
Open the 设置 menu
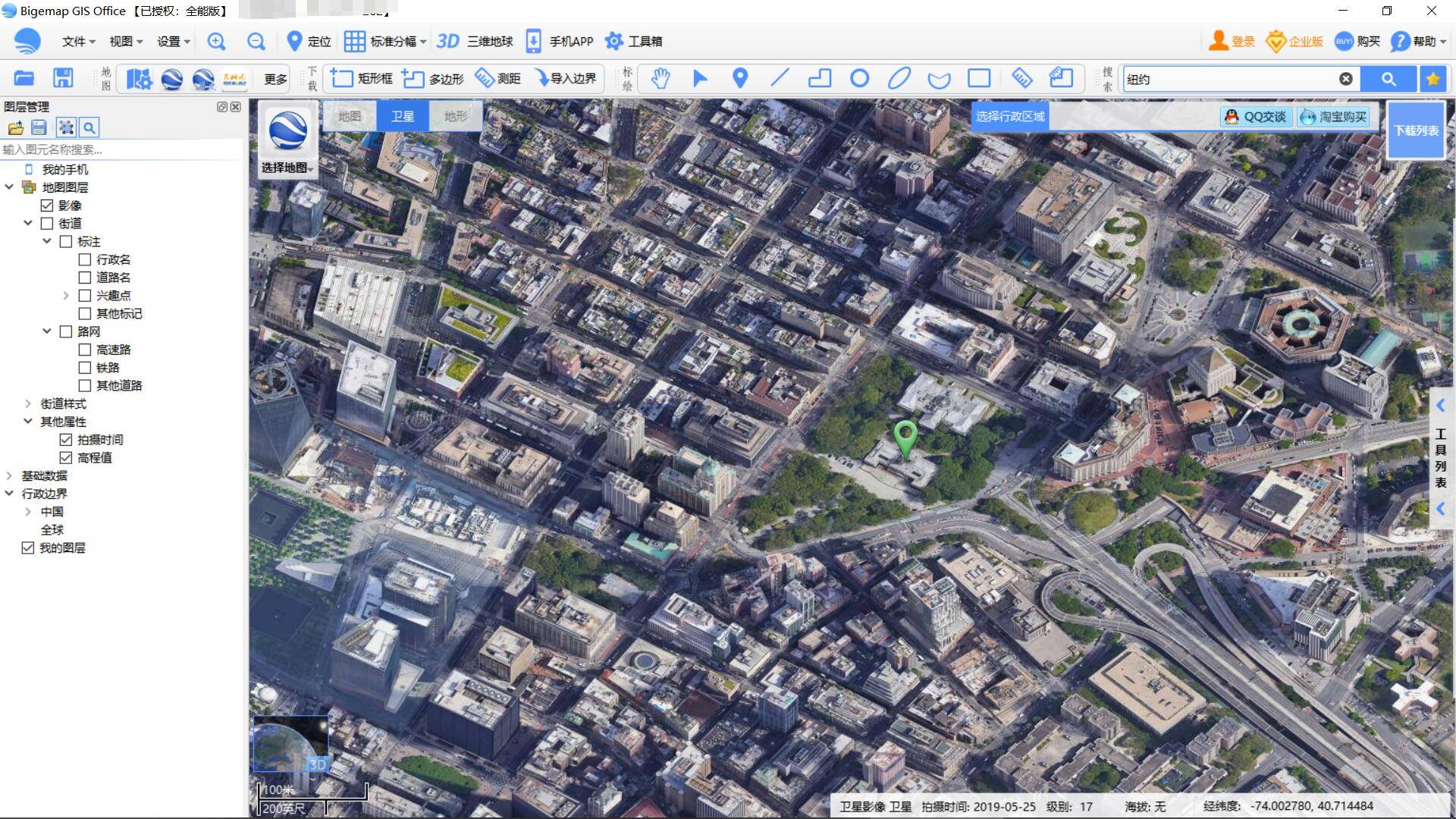tap(173, 42)
